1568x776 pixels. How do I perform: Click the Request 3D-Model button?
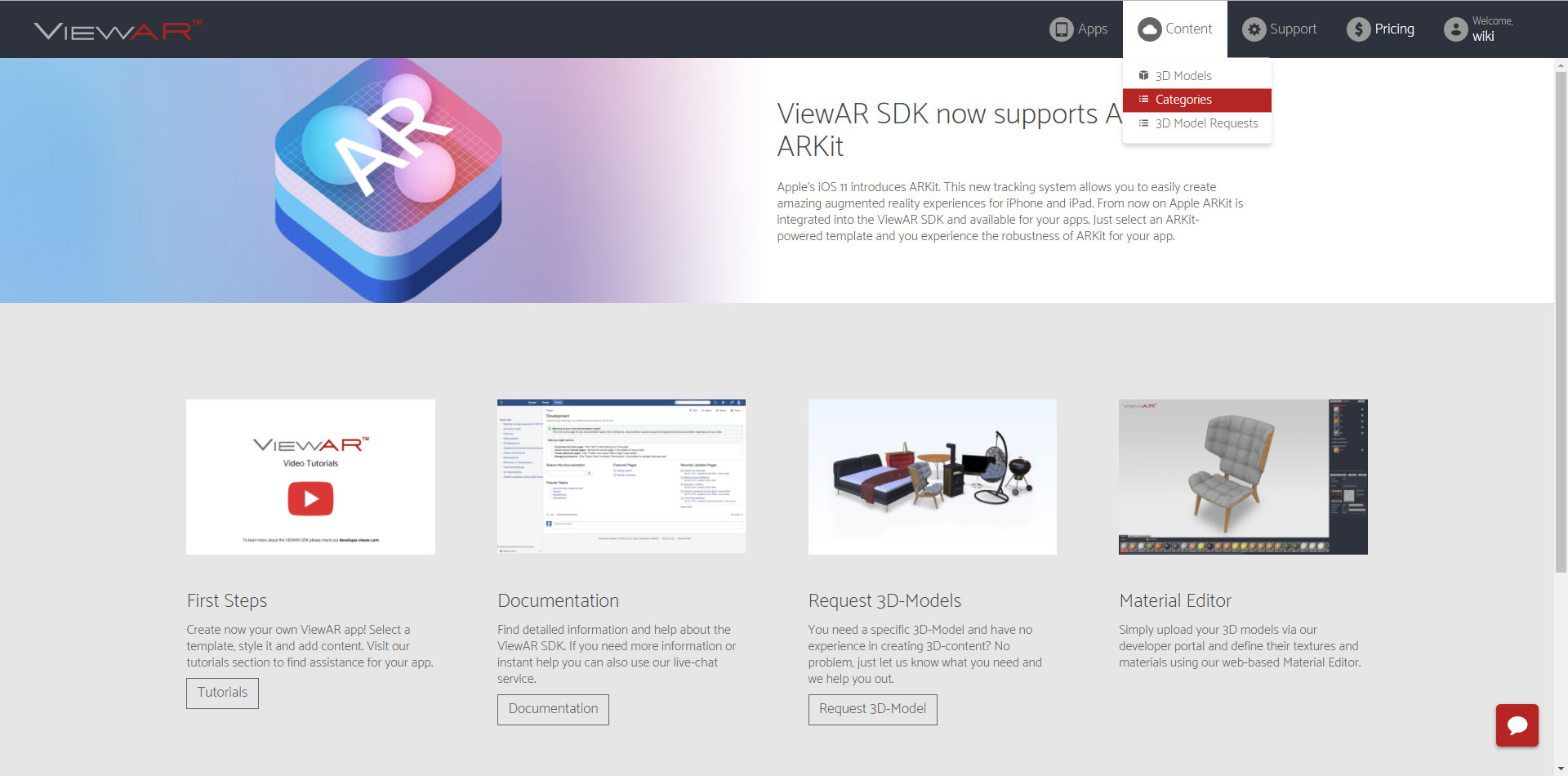tap(872, 709)
